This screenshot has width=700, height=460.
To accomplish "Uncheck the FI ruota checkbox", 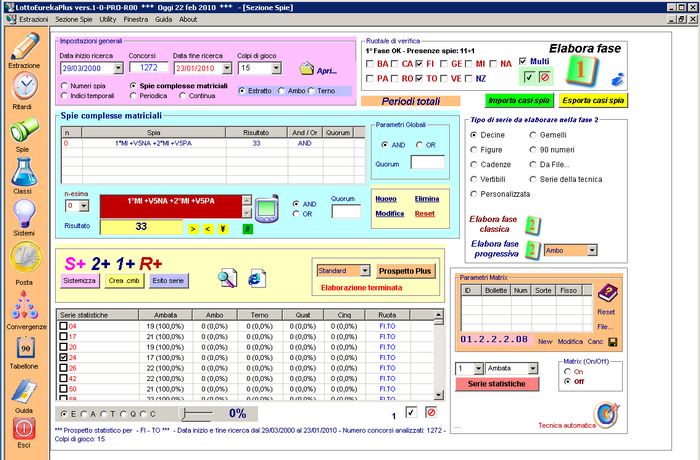I will click(419, 64).
